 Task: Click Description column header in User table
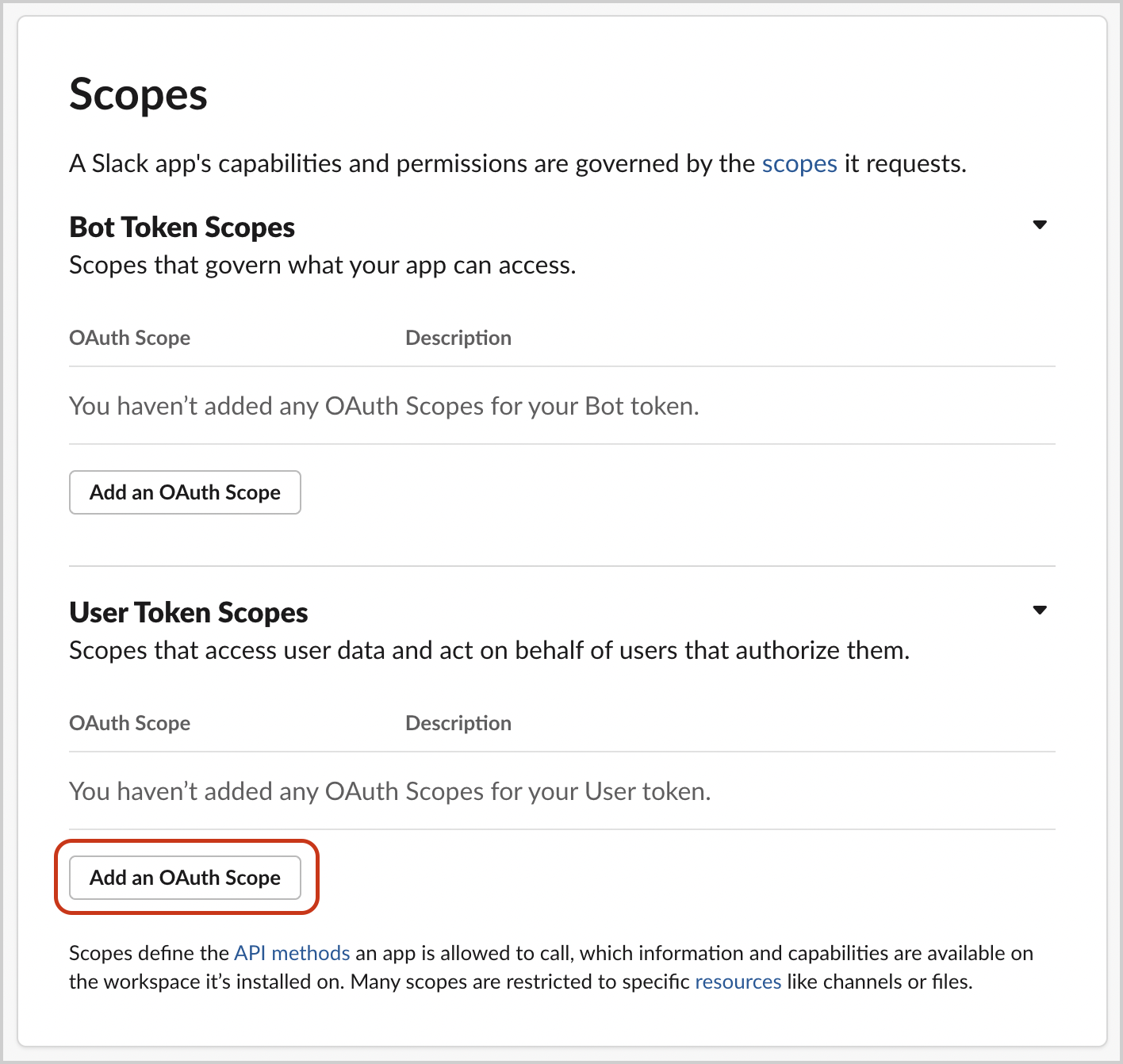[x=458, y=723]
